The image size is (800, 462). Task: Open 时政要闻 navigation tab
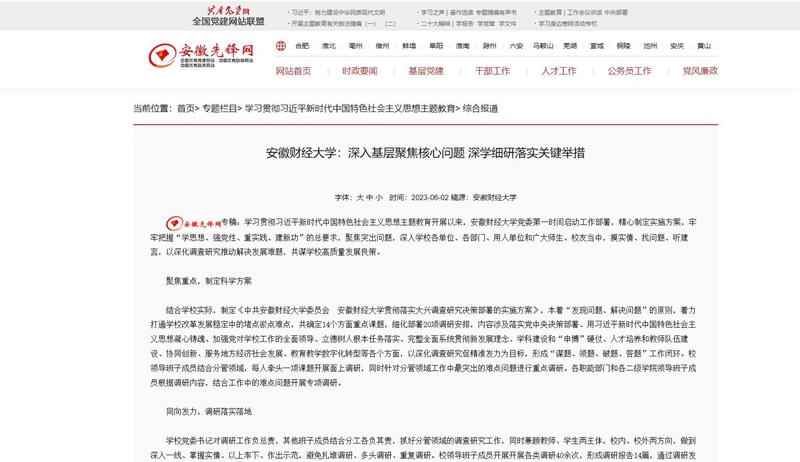tap(359, 71)
